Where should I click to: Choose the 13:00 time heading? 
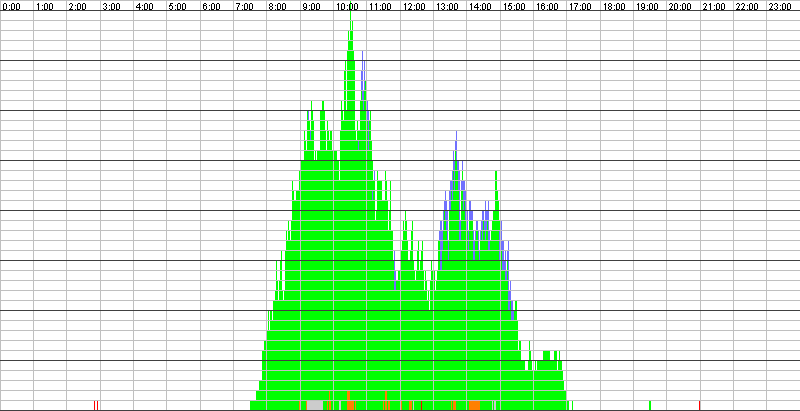pyautogui.click(x=447, y=7)
